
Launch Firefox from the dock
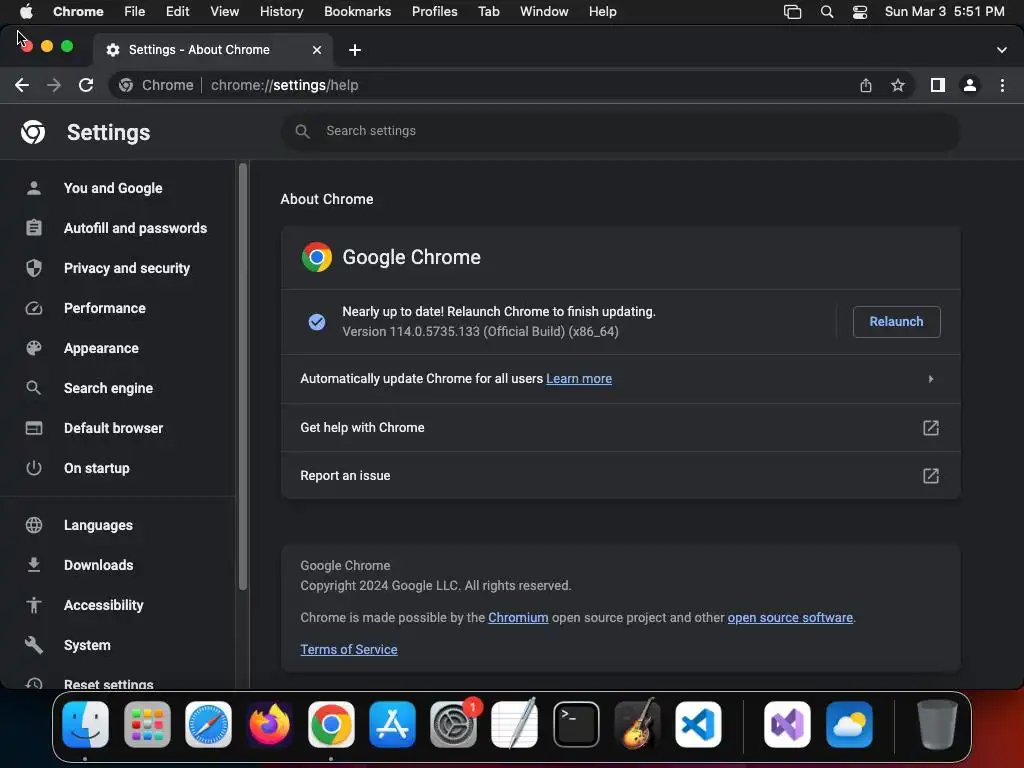click(270, 724)
